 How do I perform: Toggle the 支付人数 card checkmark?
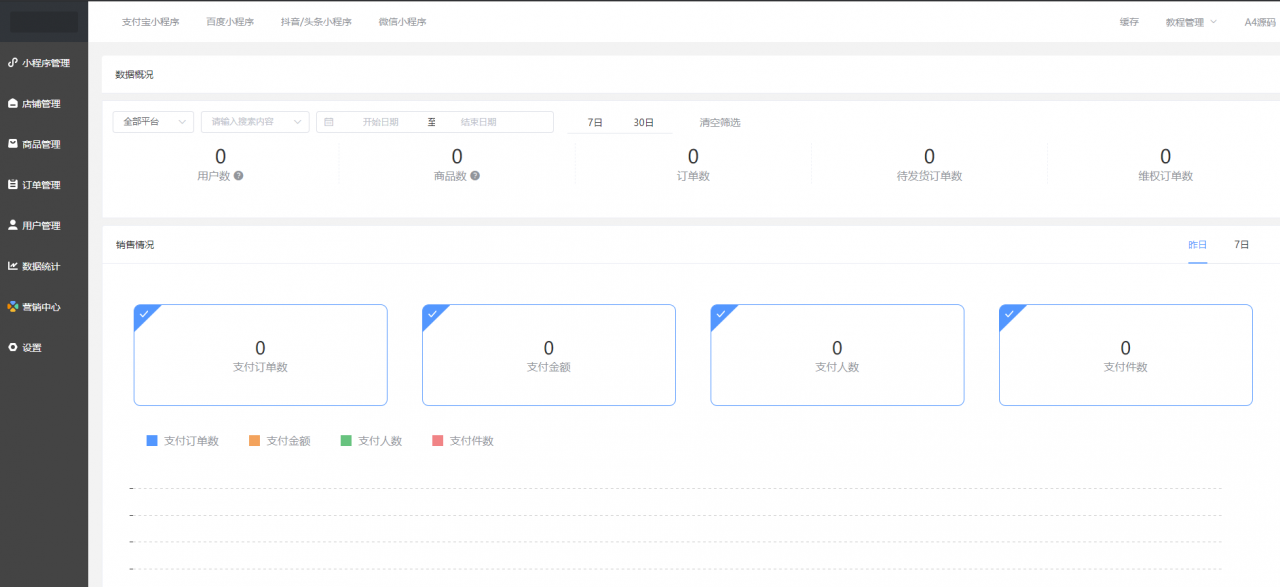click(x=720, y=314)
